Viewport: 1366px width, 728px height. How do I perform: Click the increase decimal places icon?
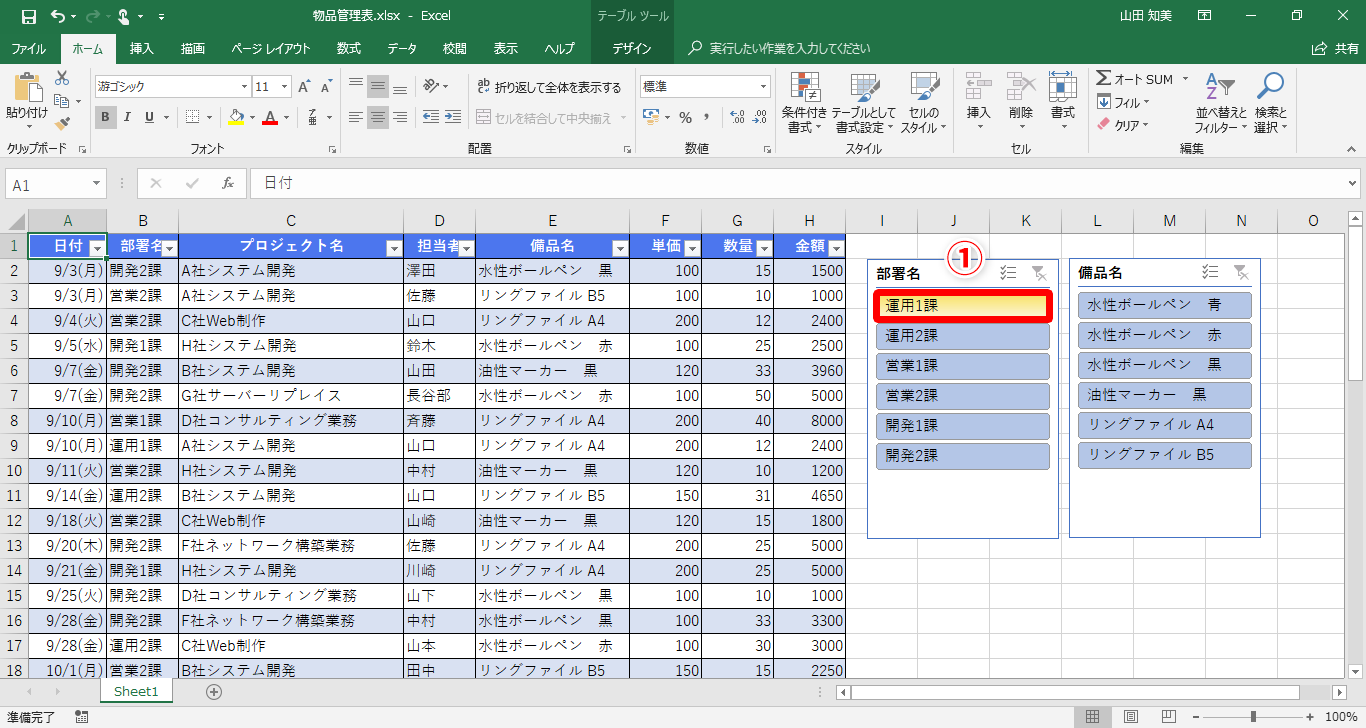[x=737, y=118]
